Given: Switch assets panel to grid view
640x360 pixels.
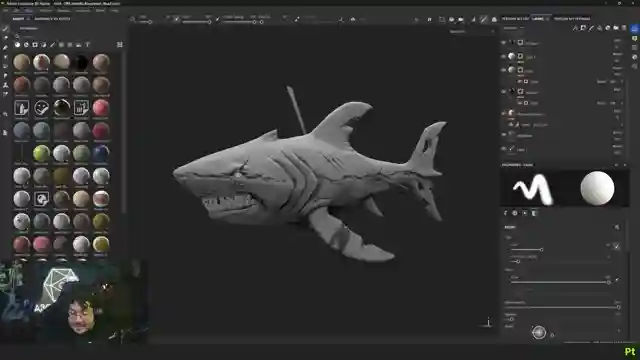Looking at the screenshot, I should point(120,44).
